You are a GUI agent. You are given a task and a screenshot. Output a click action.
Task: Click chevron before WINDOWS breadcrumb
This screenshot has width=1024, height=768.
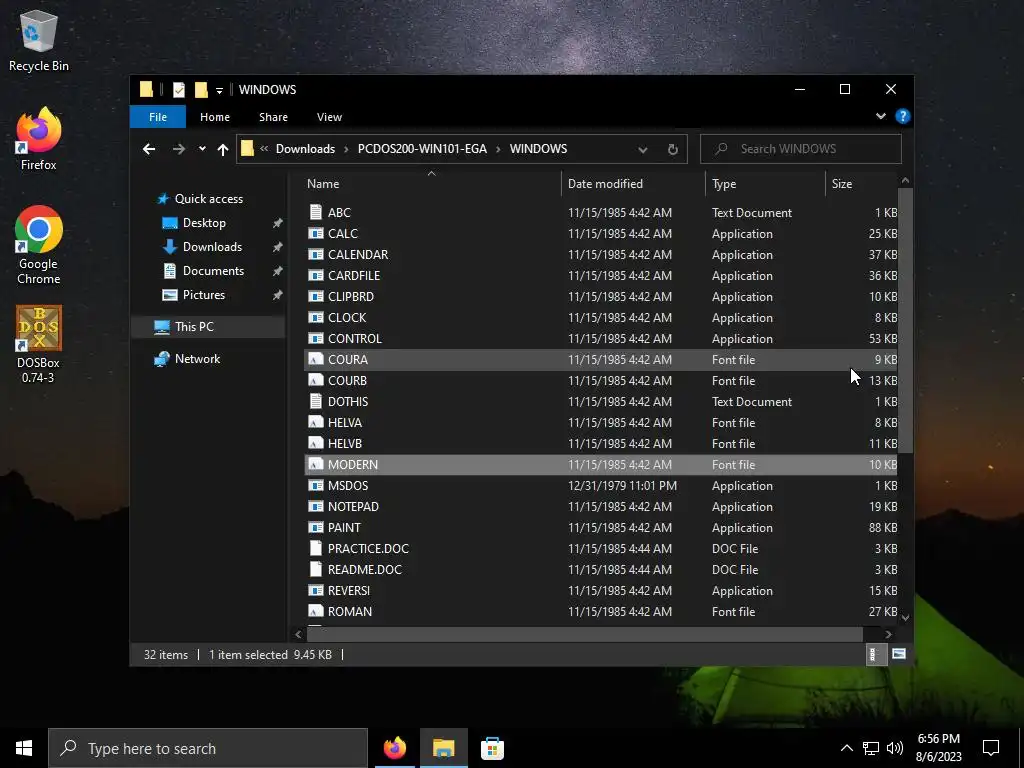[498, 149]
